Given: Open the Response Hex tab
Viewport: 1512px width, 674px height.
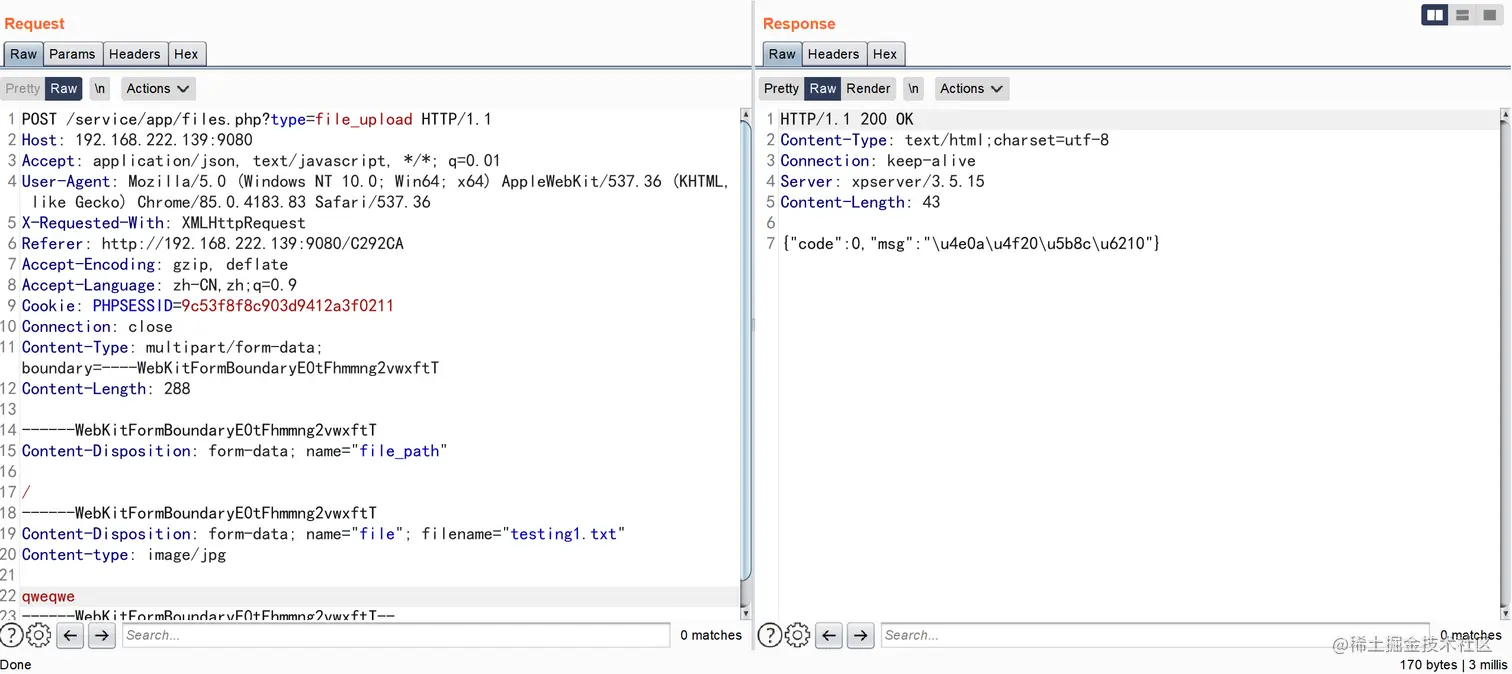Looking at the screenshot, I should pyautogui.click(x=885, y=54).
